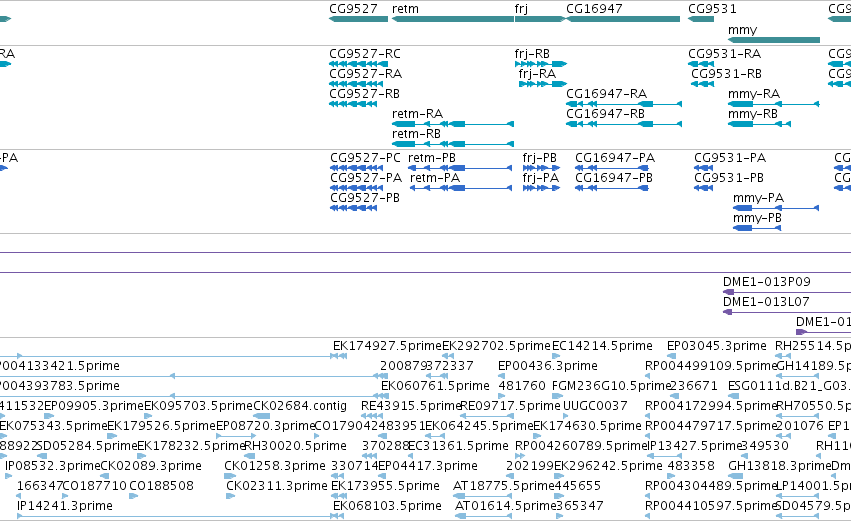Select the frj-RA transcript
Screen dimensions: 851x521
(543, 84)
